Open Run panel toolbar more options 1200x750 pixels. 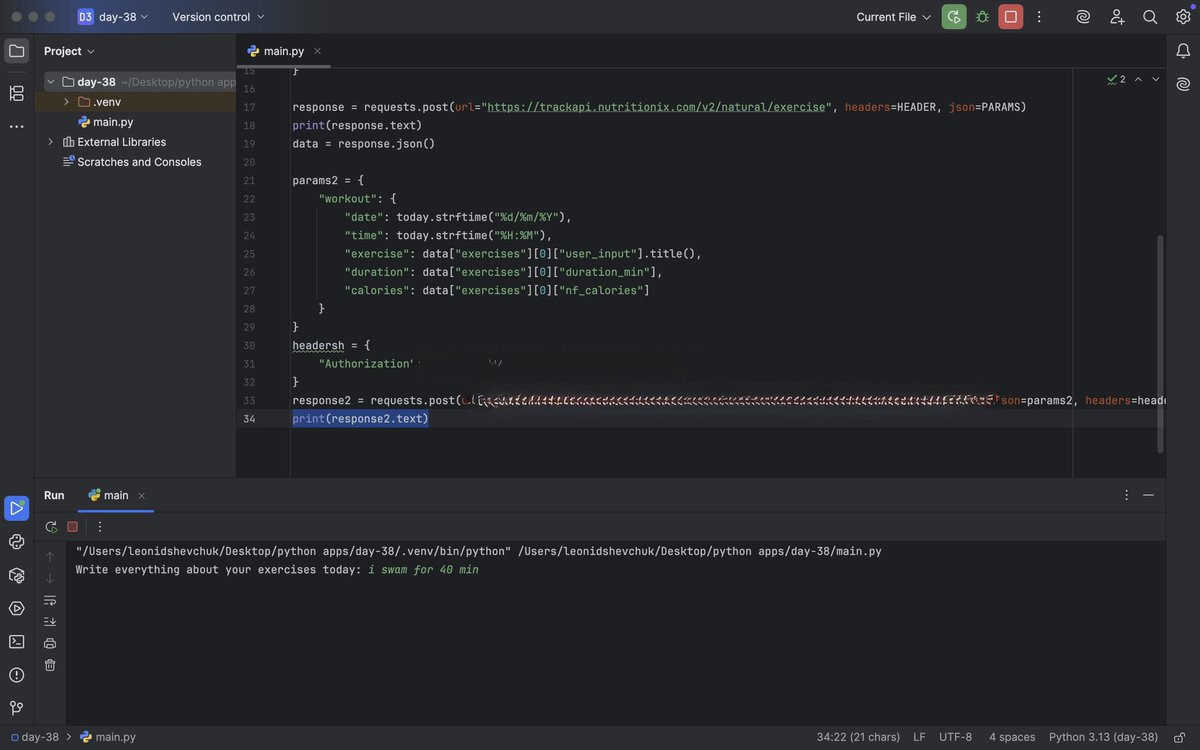click(100, 527)
